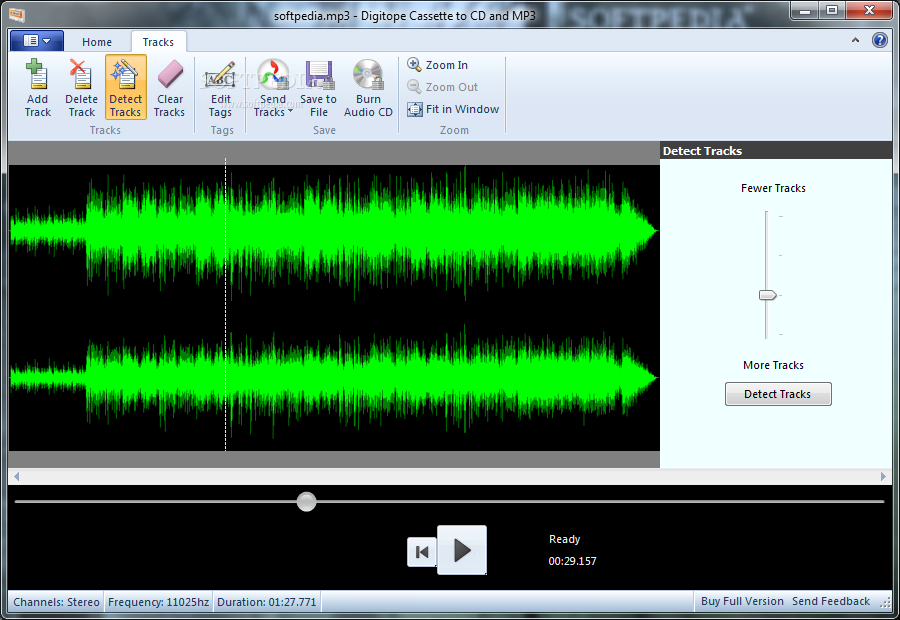Image resolution: width=900 pixels, height=620 pixels.
Task: Click the app icon in the title bar
Action: 17,14
